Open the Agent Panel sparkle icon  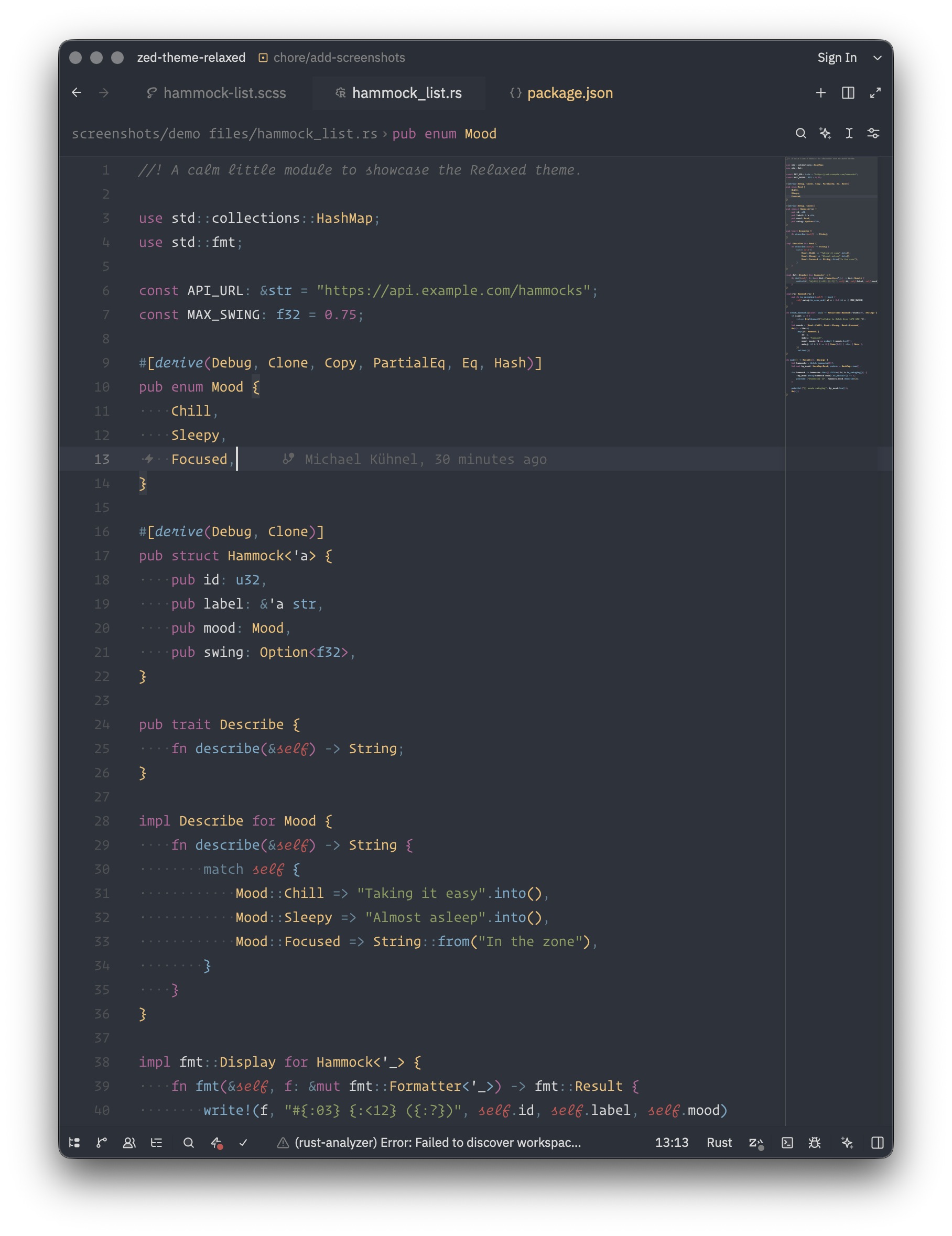[x=847, y=1142]
